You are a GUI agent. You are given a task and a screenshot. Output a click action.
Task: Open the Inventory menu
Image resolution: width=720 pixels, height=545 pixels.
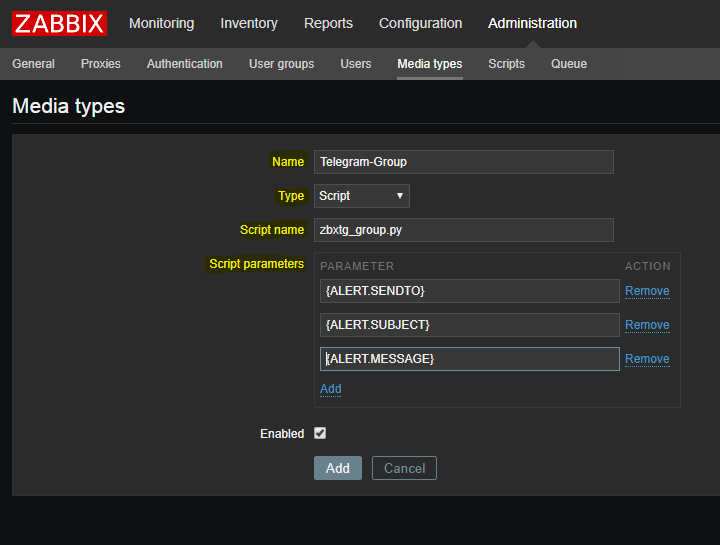click(x=249, y=23)
